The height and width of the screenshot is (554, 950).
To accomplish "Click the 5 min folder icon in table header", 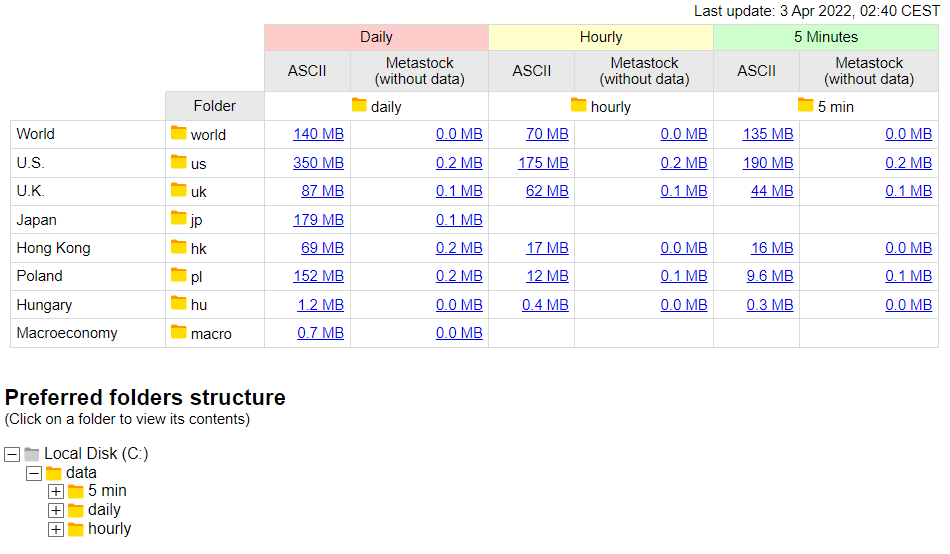I will coord(806,105).
